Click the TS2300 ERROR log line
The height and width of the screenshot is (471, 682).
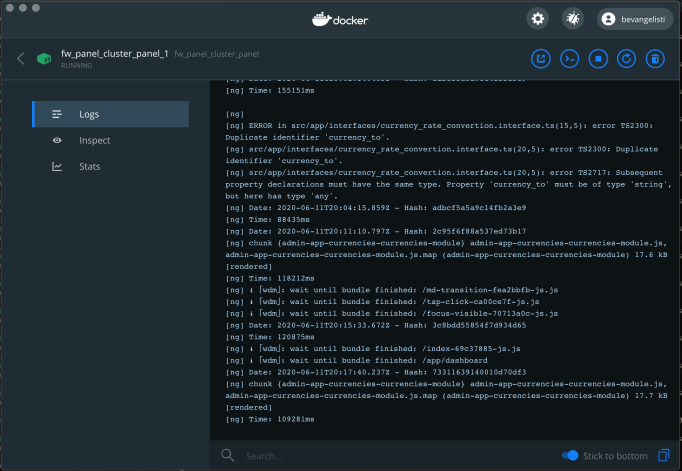(439, 131)
